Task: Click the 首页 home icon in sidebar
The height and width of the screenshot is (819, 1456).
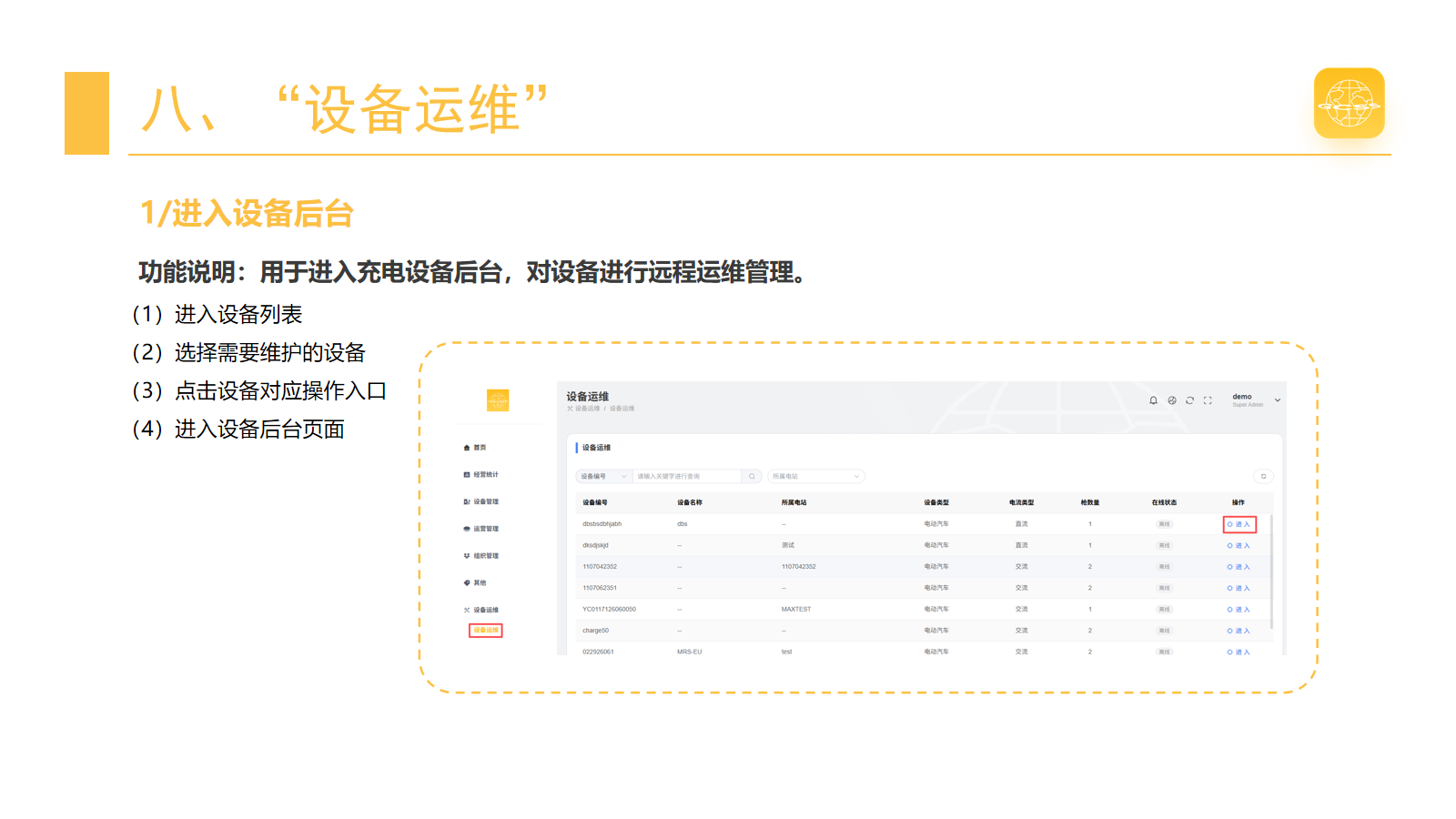Action: [x=467, y=448]
